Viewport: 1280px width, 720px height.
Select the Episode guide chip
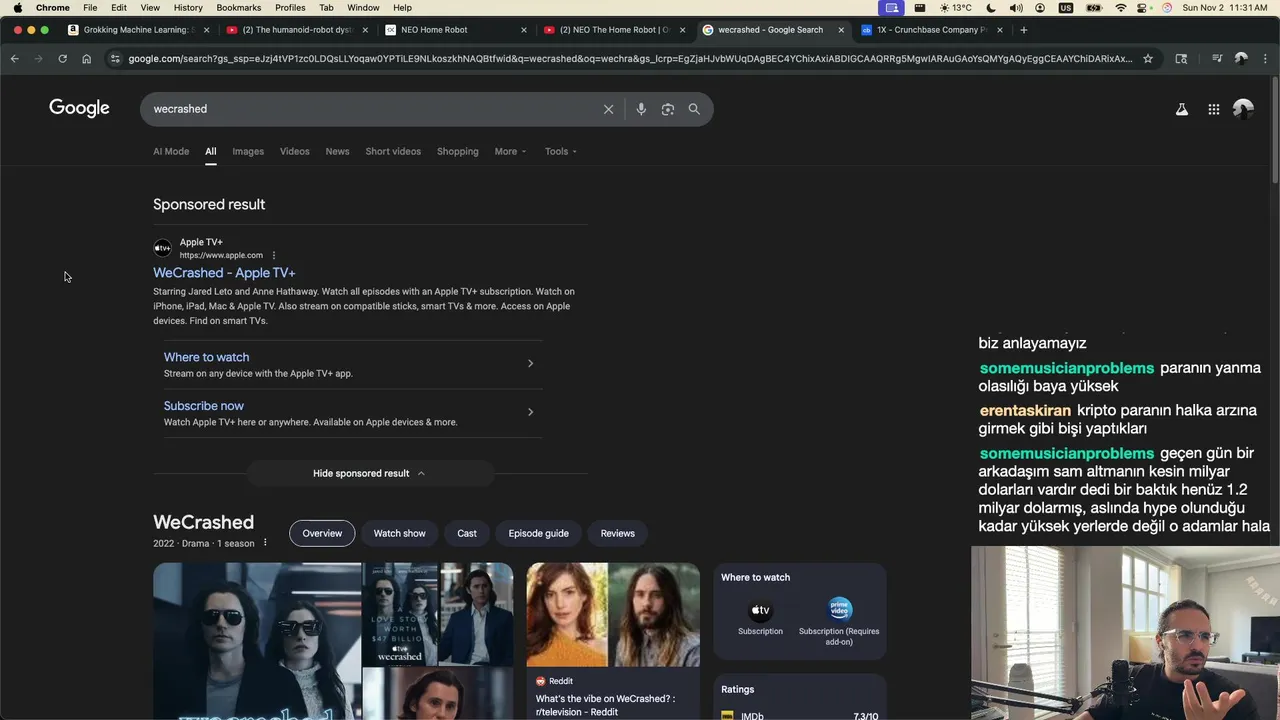pyautogui.click(x=538, y=533)
